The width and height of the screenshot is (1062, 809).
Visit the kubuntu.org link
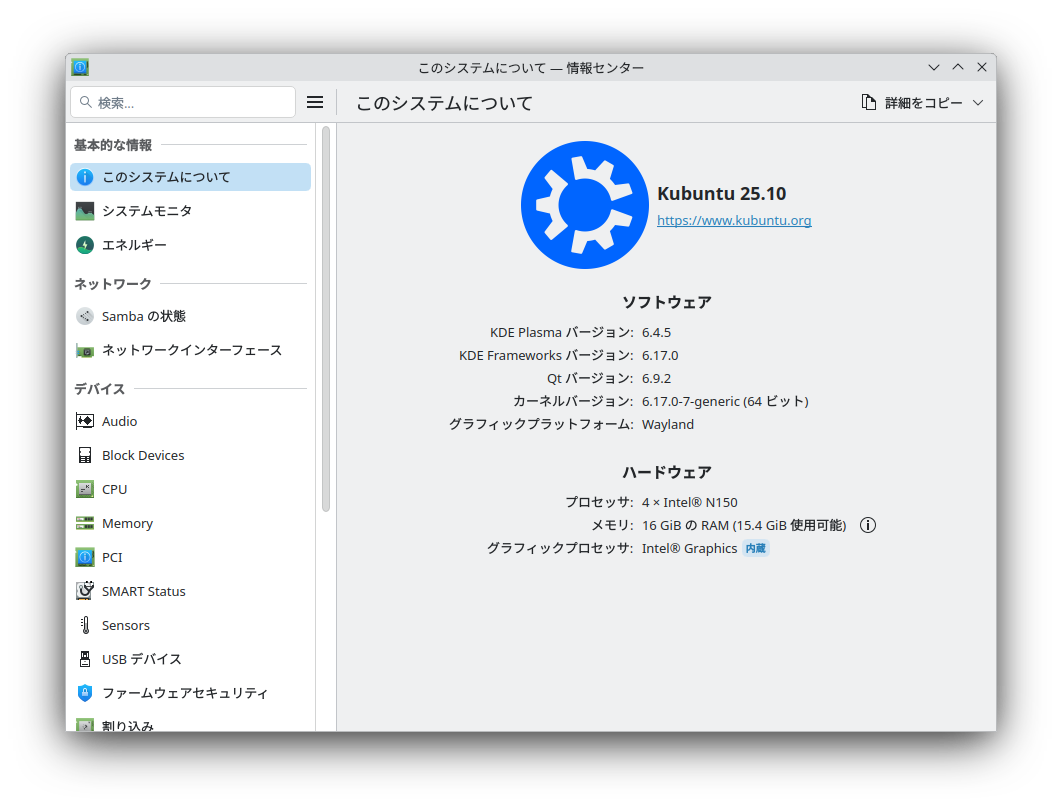[x=734, y=220]
